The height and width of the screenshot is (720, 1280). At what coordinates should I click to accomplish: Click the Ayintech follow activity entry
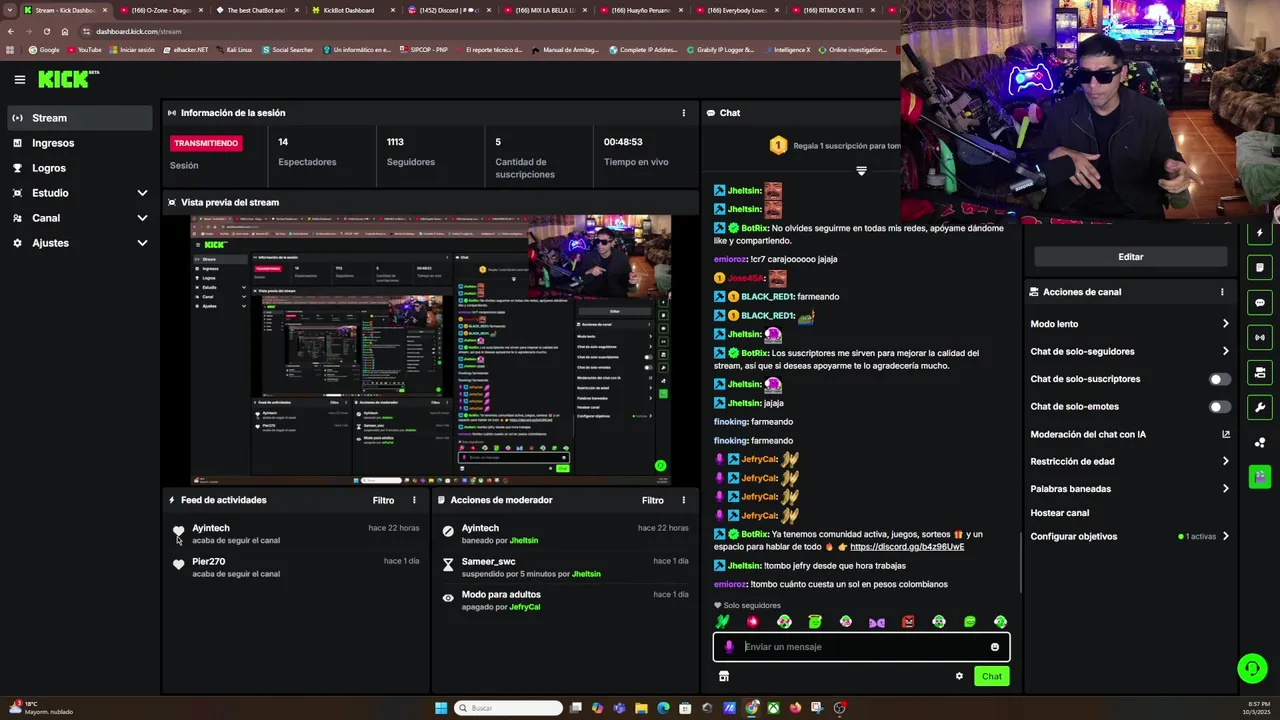(296, 534)
